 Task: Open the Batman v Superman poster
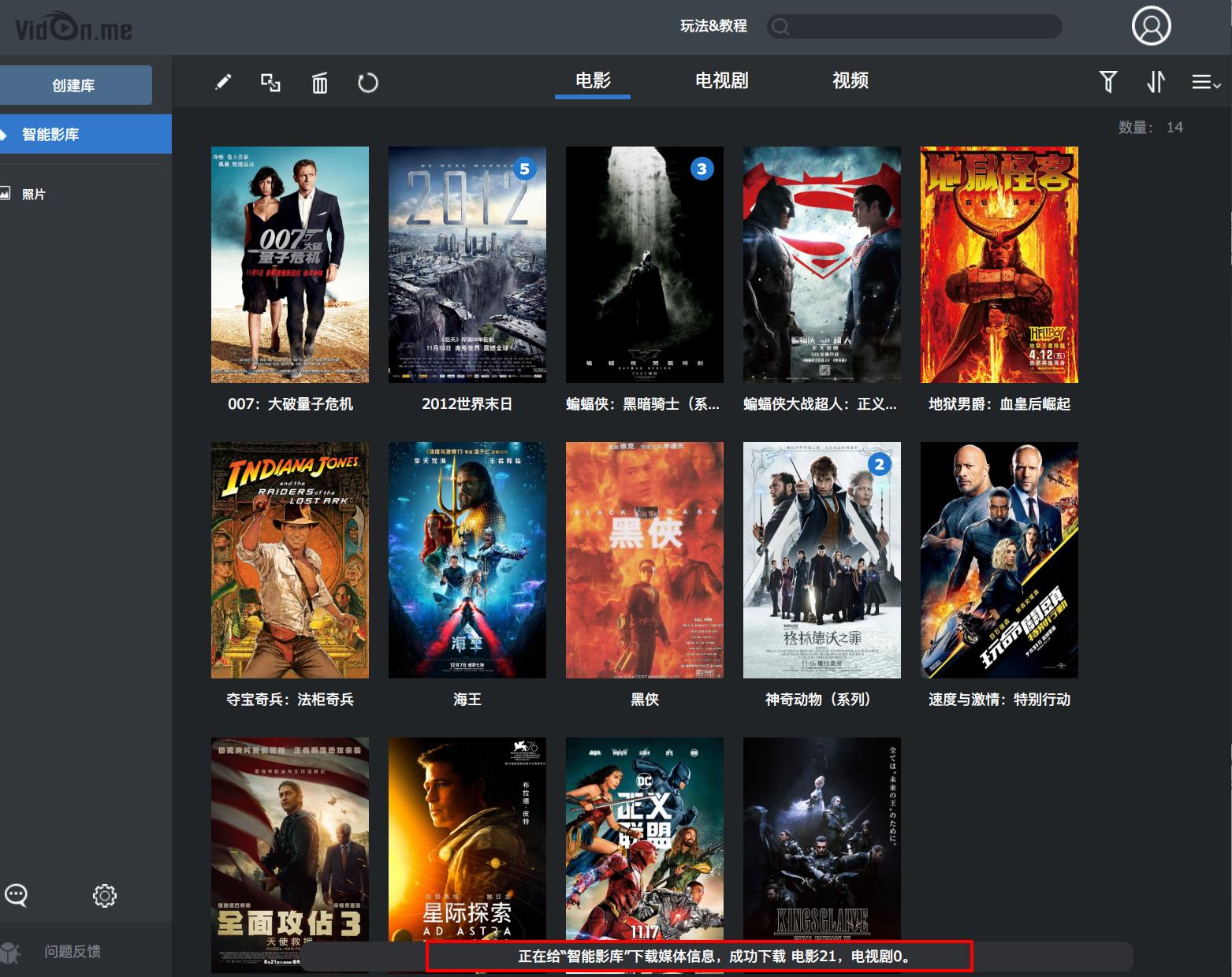tap(822, 265)
